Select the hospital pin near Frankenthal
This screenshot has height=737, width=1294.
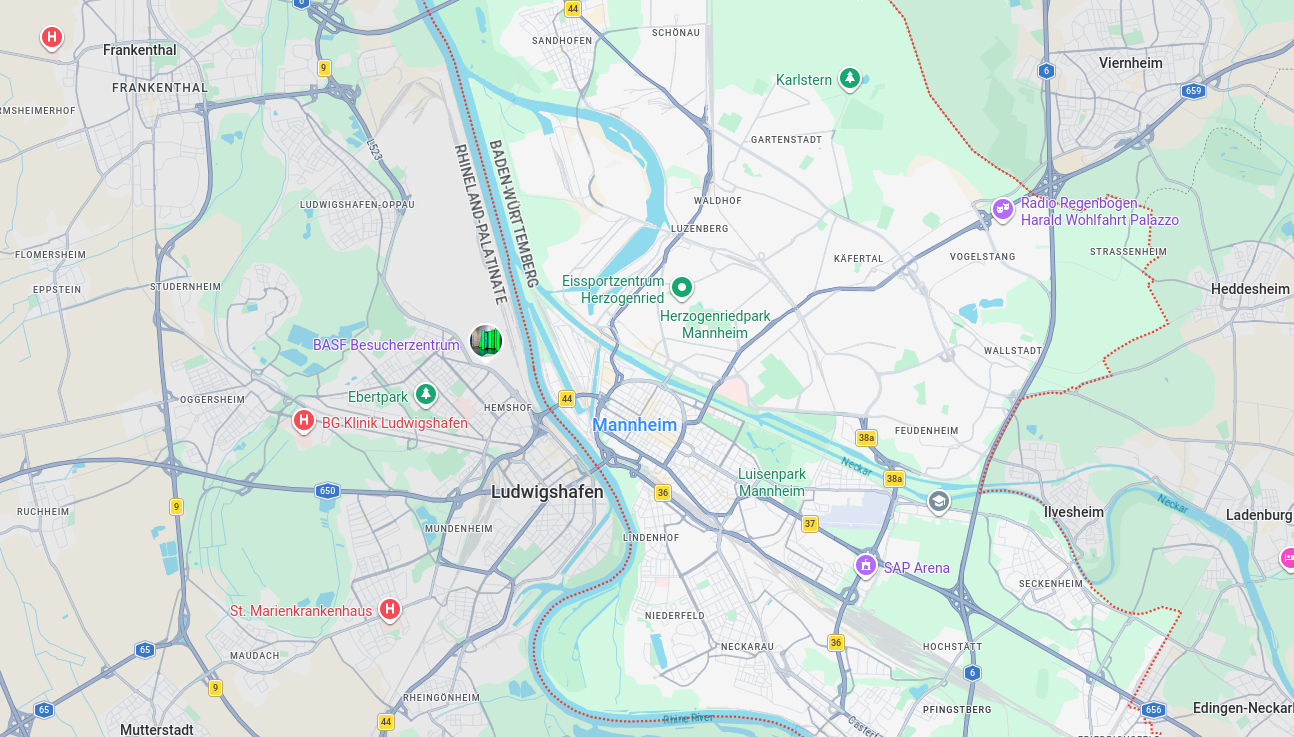(x=52, y=39)
